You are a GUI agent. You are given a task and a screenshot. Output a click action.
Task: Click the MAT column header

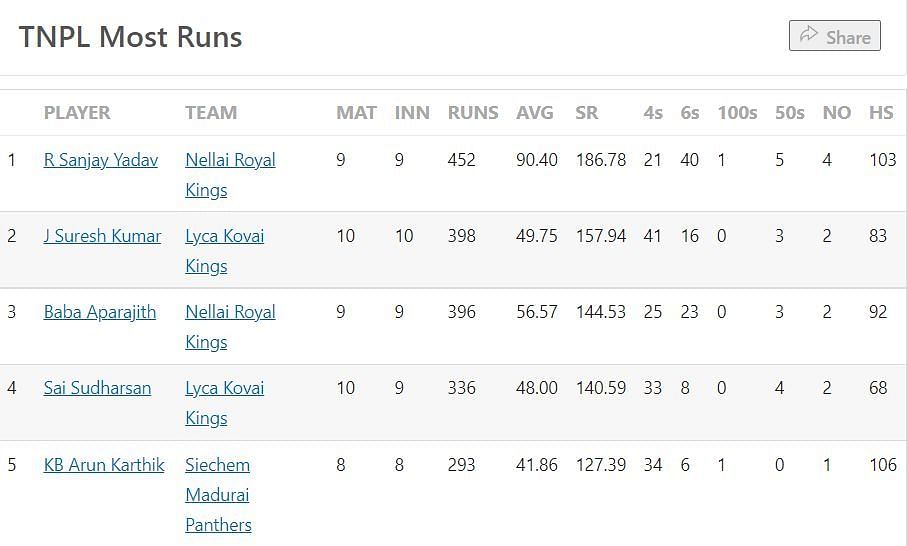[356, 113]
